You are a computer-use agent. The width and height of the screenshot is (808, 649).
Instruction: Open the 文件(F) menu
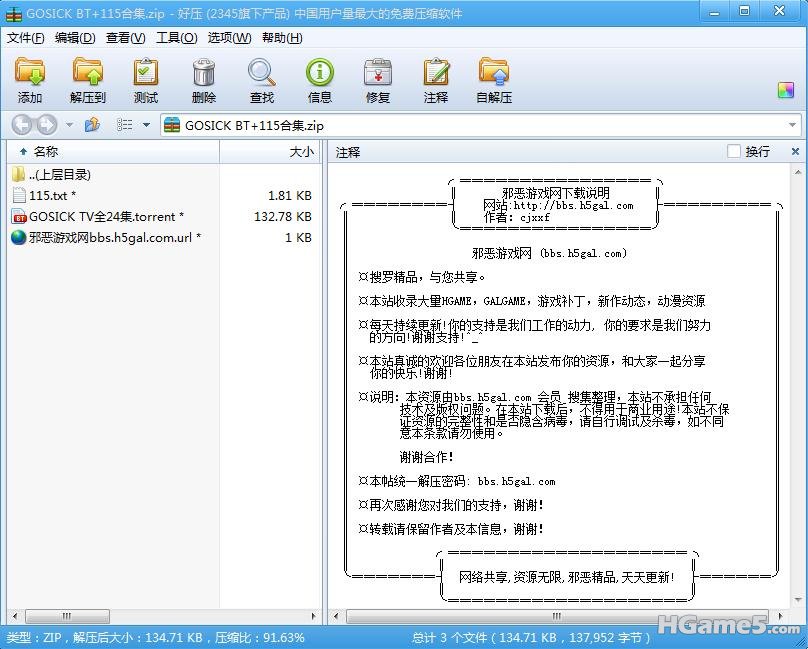point(26,38)
